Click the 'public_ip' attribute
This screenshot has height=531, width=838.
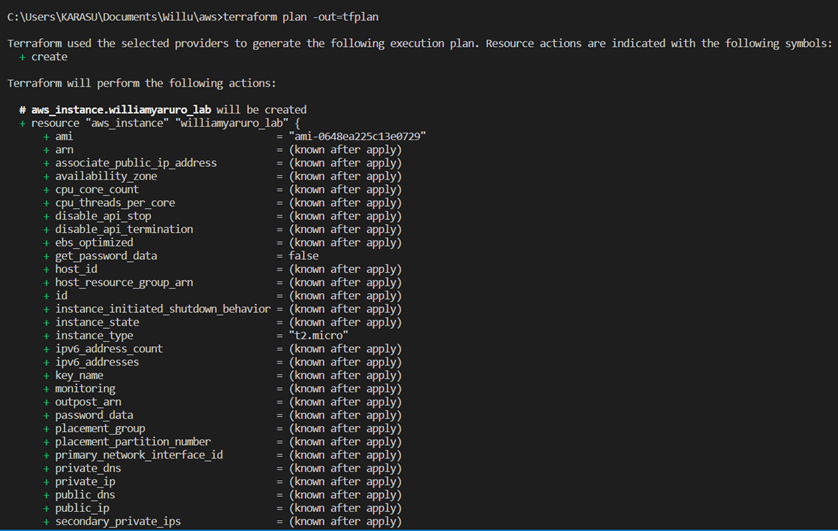click(x=82, y=508)
